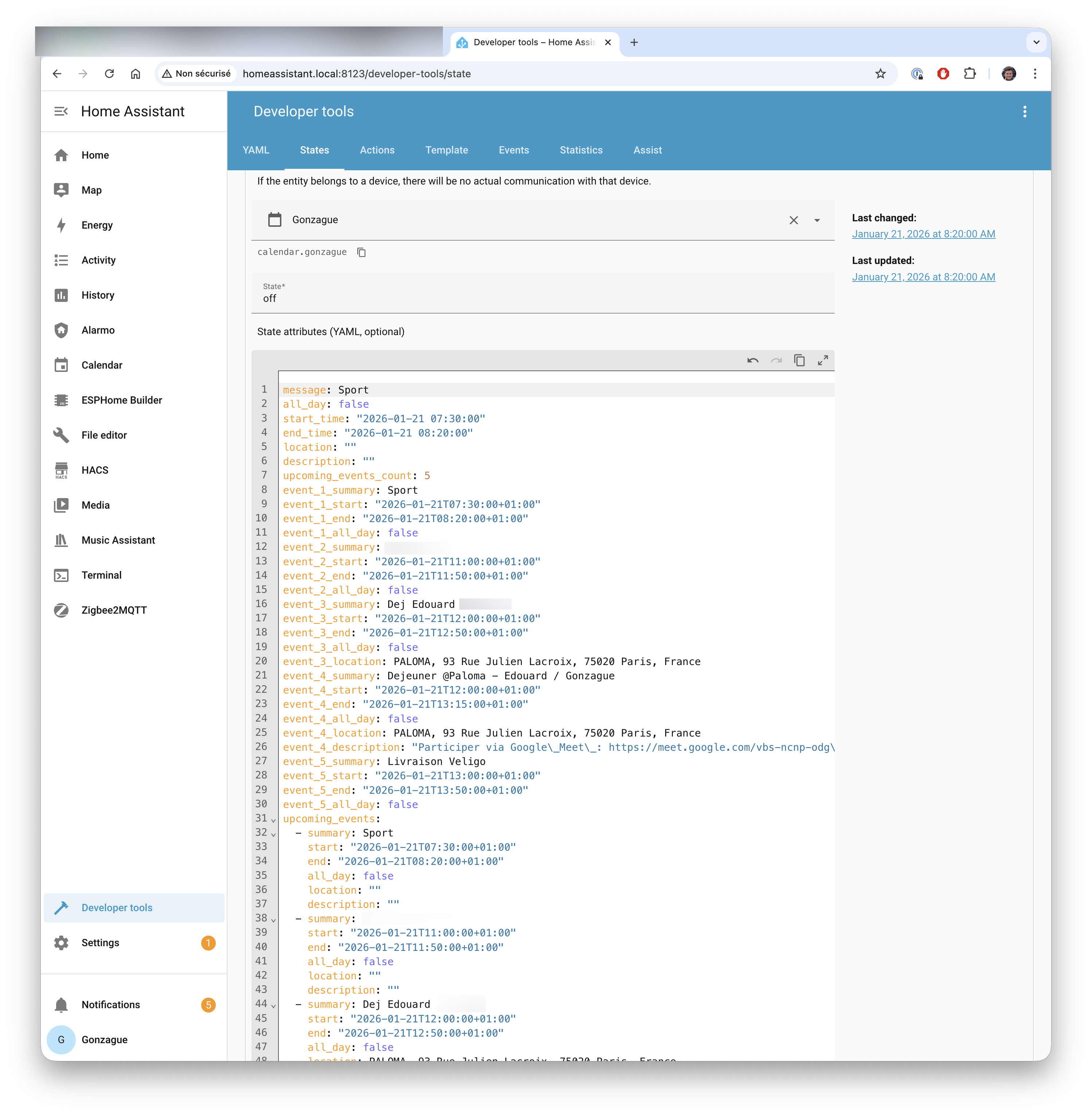Switch to the Template tab
1092x1115 pixels.
click(x=446, y=150)
